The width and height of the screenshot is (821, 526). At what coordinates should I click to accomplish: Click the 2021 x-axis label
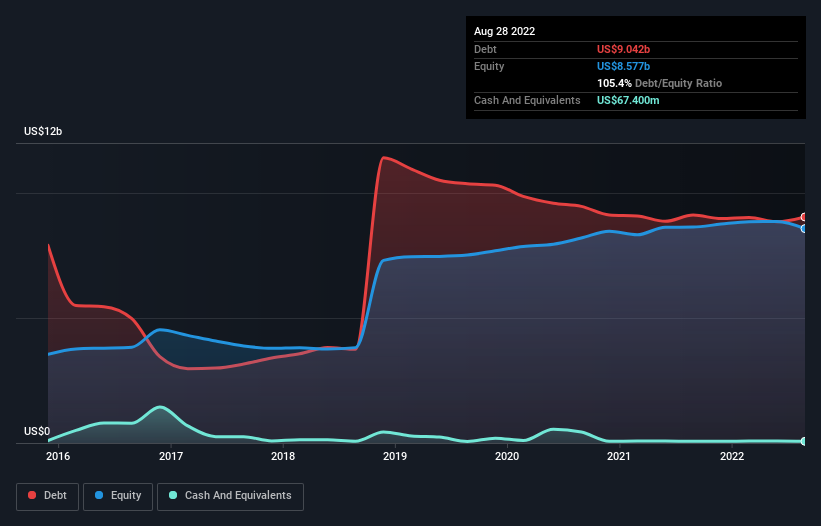(x=619, y=456)
